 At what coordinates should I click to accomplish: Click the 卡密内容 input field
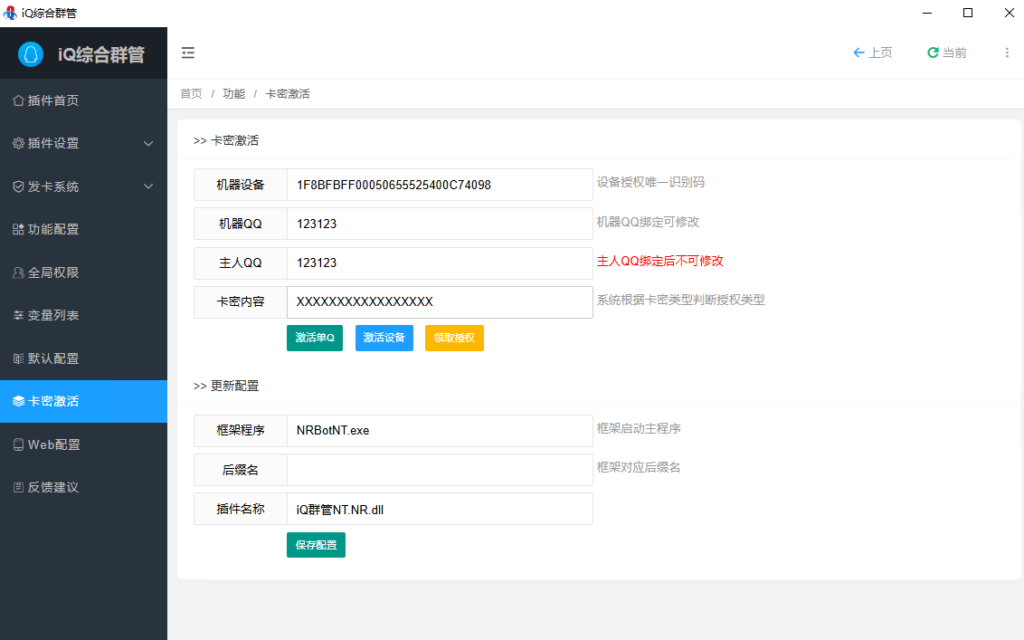click(x=440, y=302)
